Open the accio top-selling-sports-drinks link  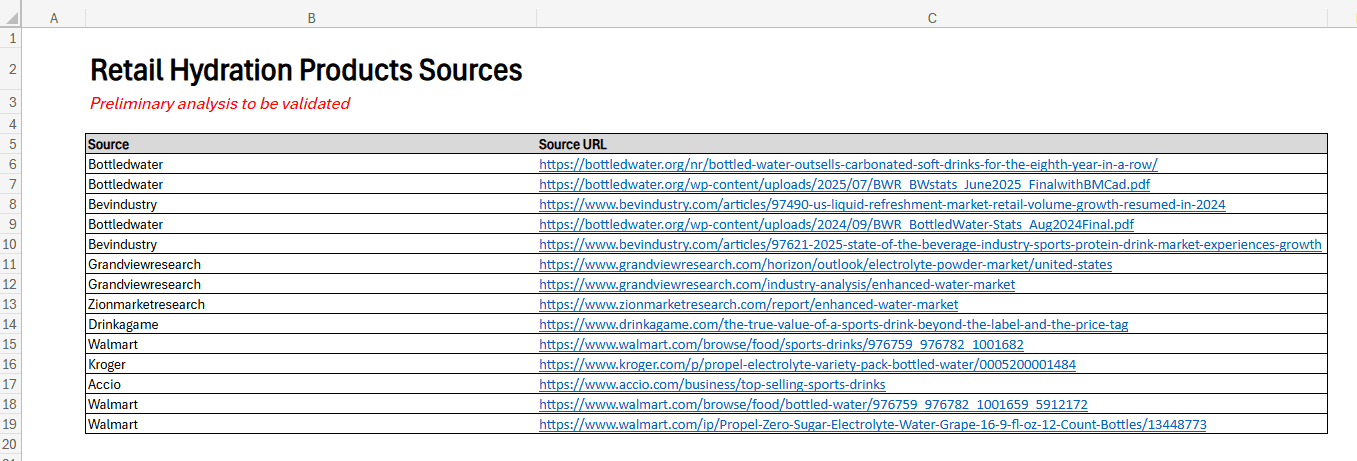click(712, 384)
